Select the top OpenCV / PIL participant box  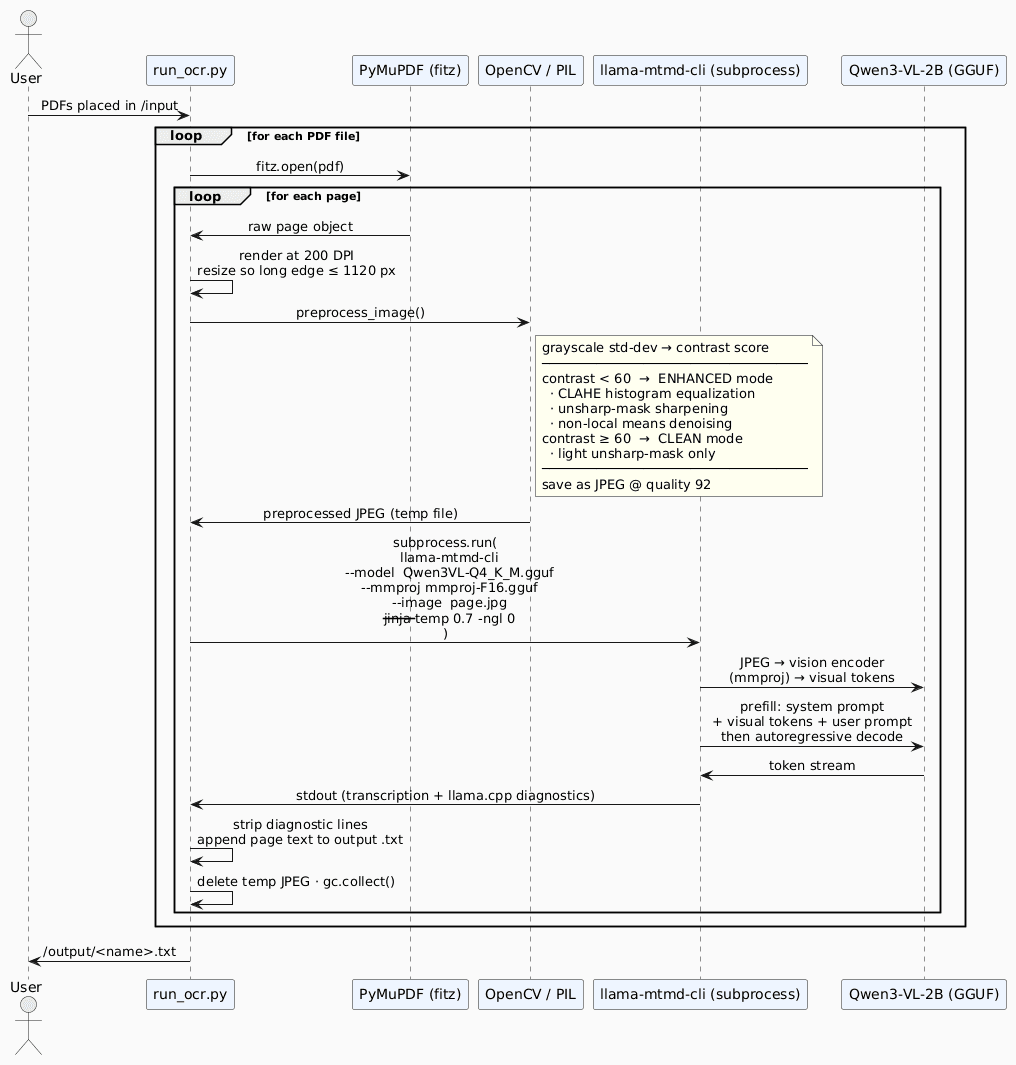(530, 70)
